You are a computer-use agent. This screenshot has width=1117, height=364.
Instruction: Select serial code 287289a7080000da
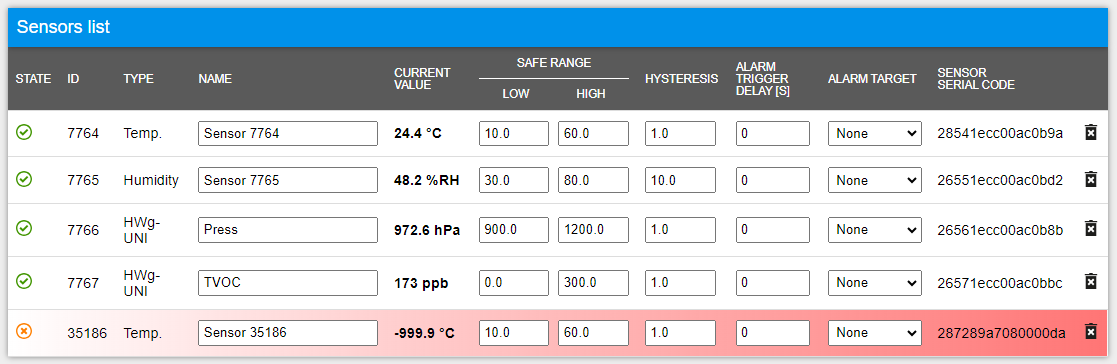pos(1002,333)
